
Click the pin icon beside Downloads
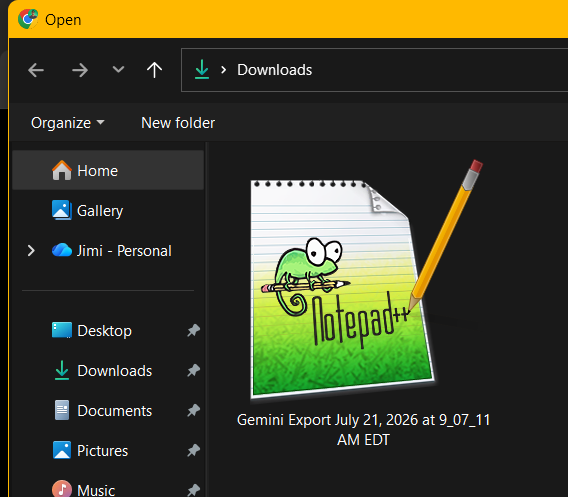(193, 370)
